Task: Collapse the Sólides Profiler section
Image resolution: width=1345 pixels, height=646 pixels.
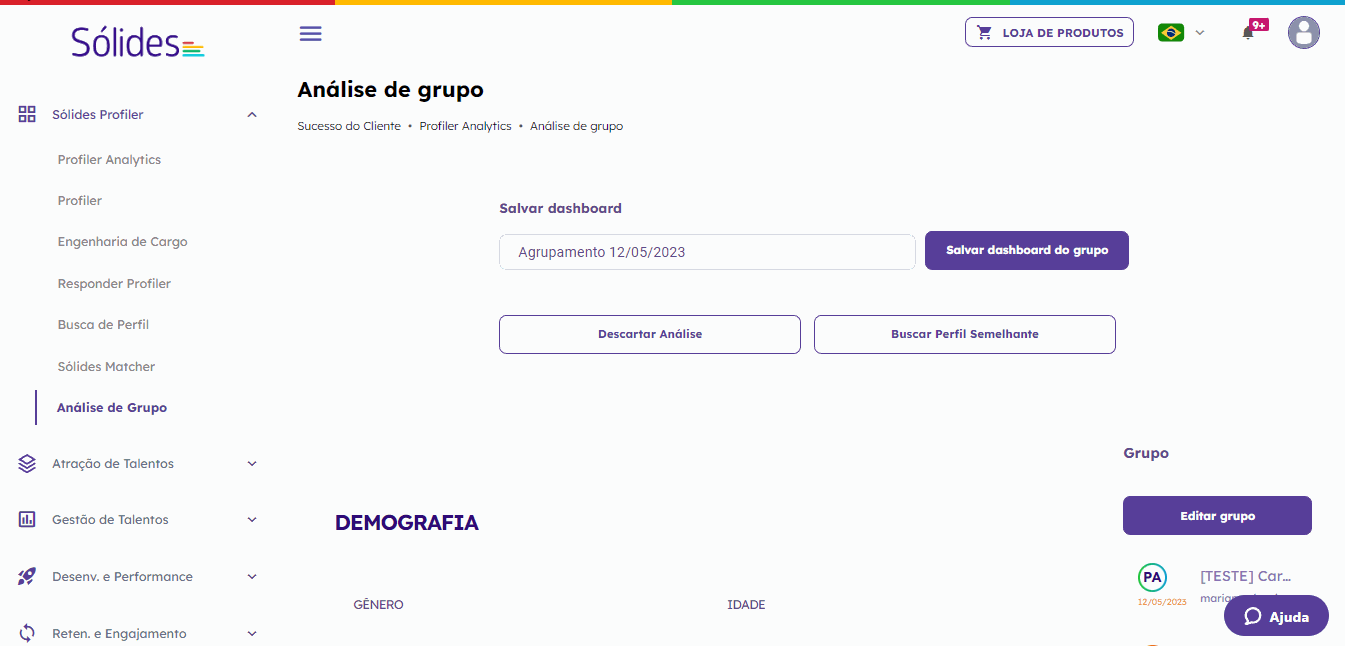Action: pos(252,115)
